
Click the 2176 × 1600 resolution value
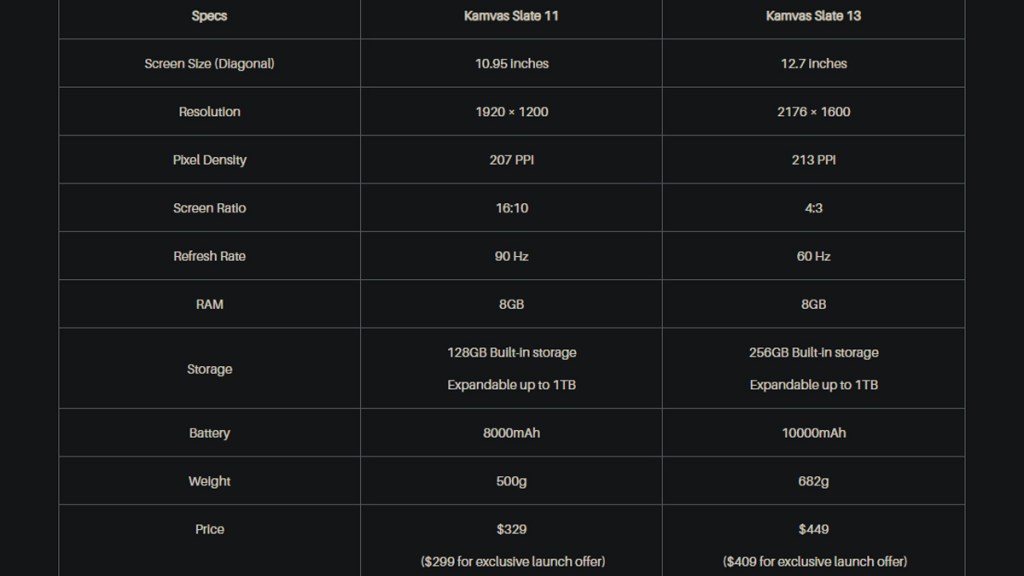pos(813,112)
